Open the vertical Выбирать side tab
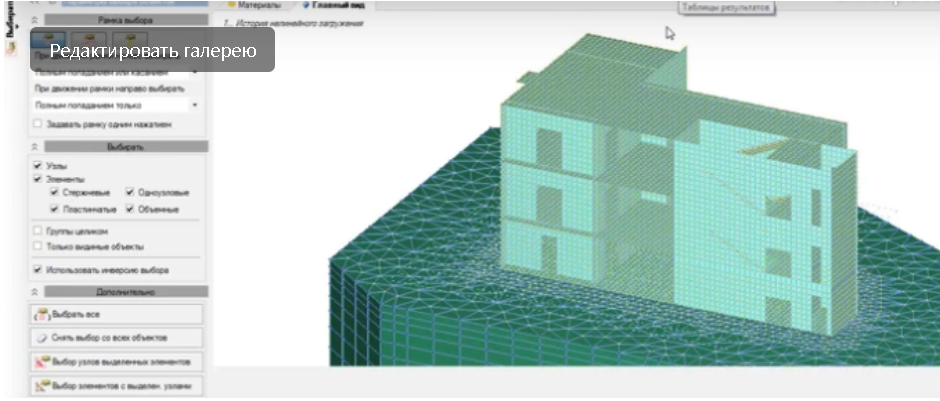 tap(10, 18)
